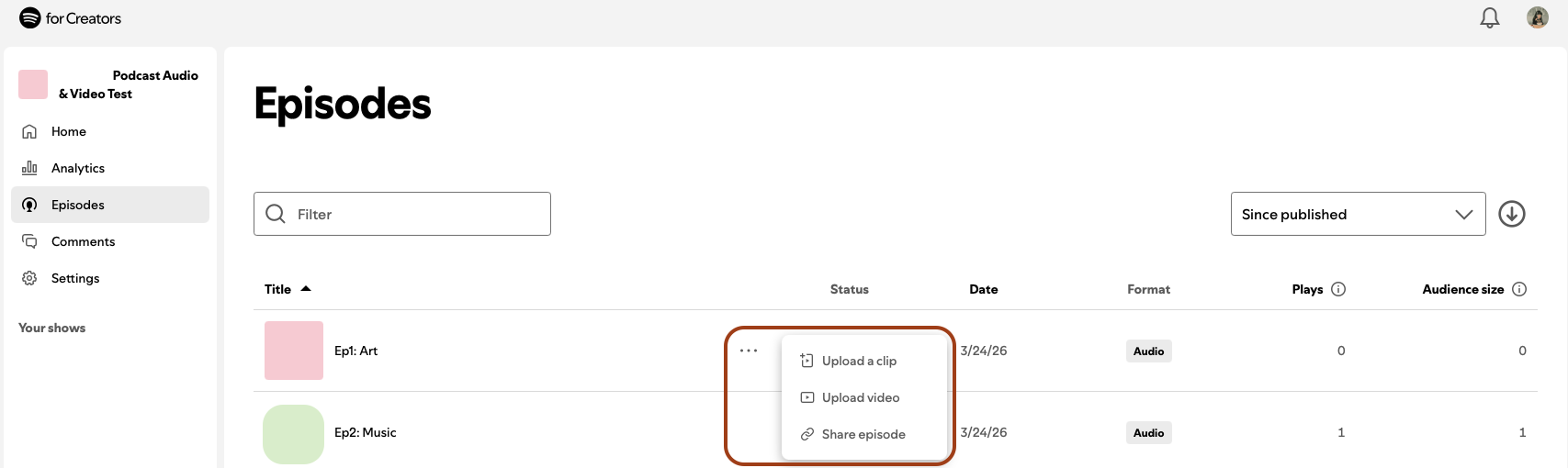Click the Spotify for Creators logo
1568x468 pixels.
pyautogui.click(x=70, y=18)
